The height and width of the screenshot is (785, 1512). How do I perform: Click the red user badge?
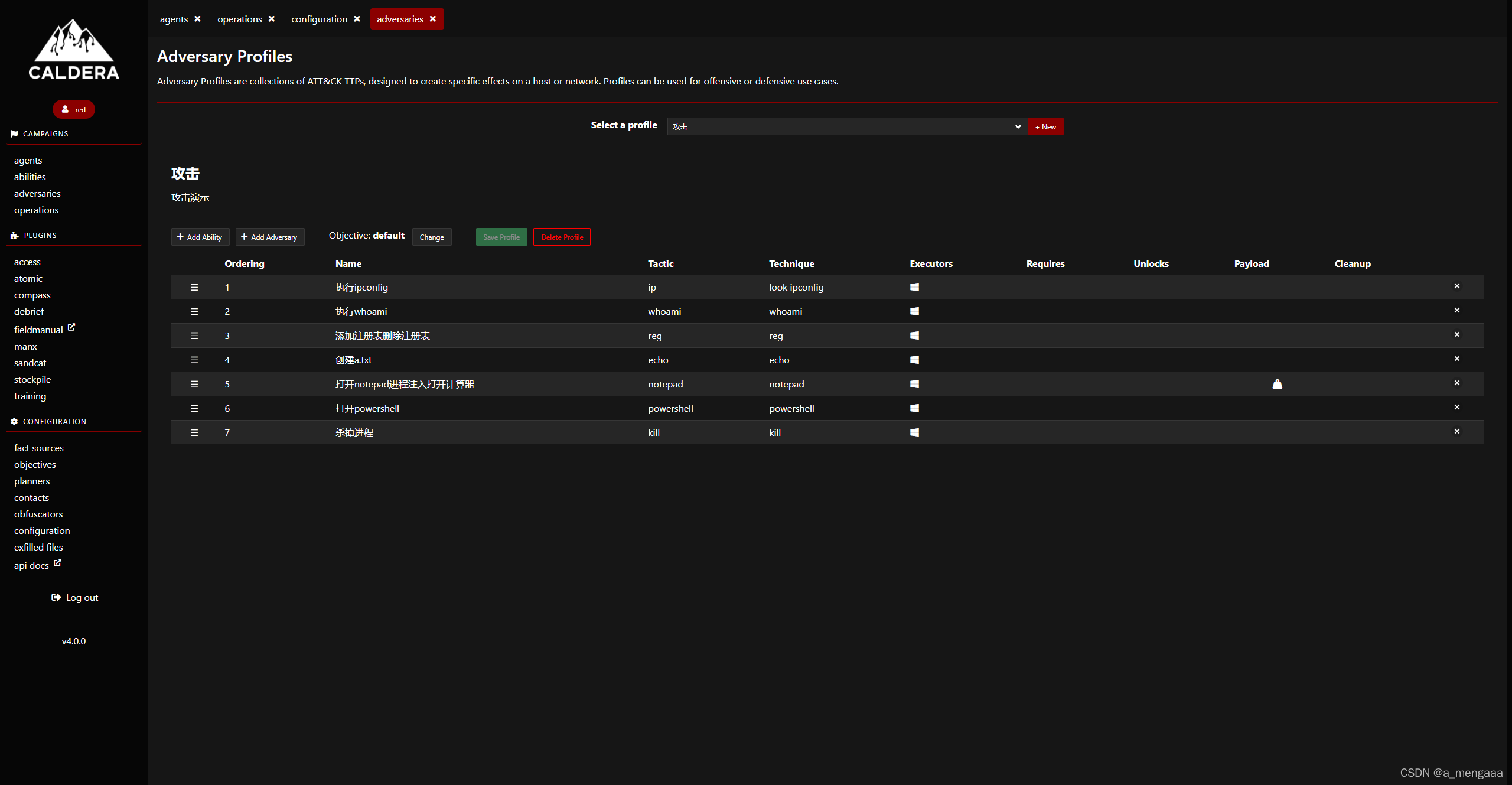74,109
